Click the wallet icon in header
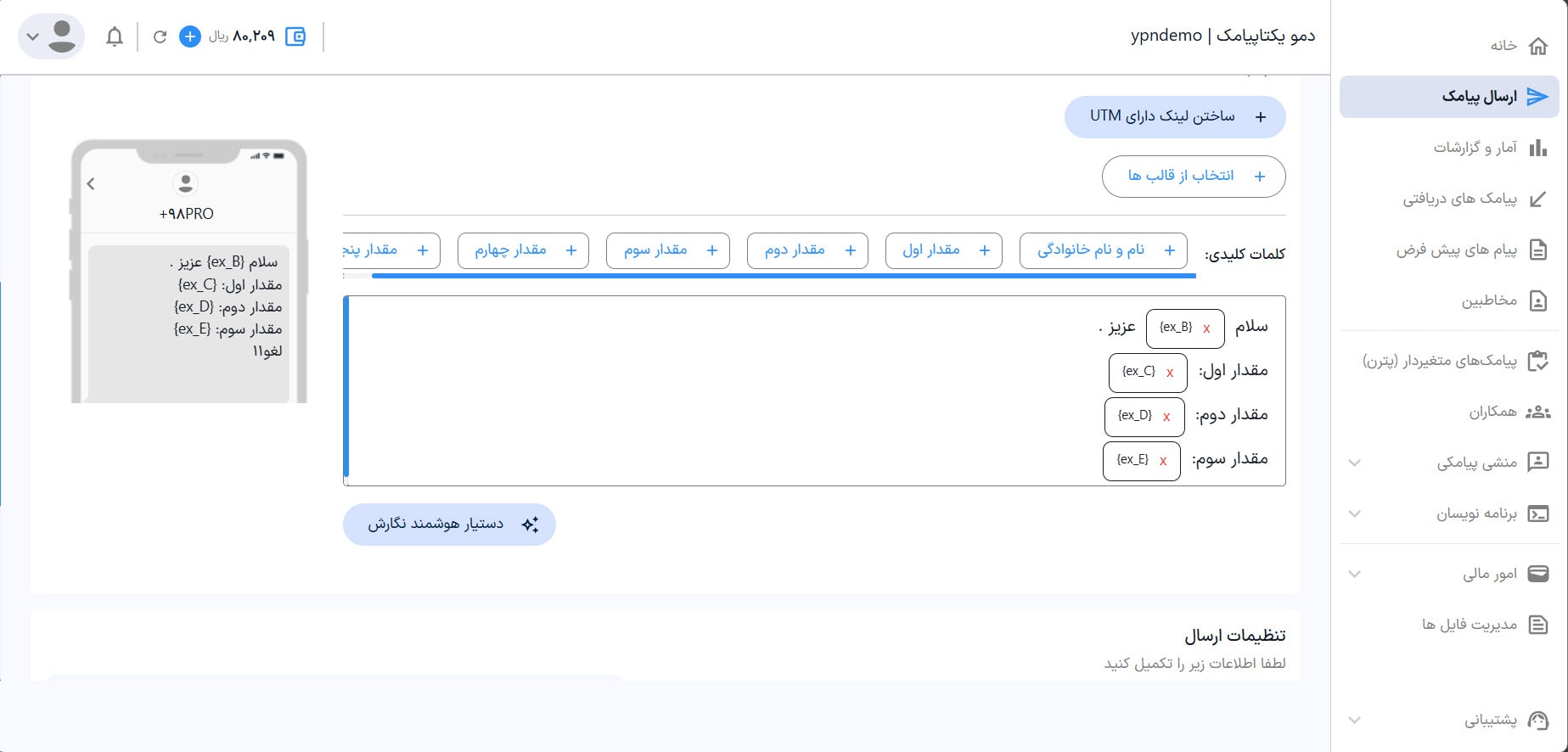1568x752 pixels. tap(295, 36)
